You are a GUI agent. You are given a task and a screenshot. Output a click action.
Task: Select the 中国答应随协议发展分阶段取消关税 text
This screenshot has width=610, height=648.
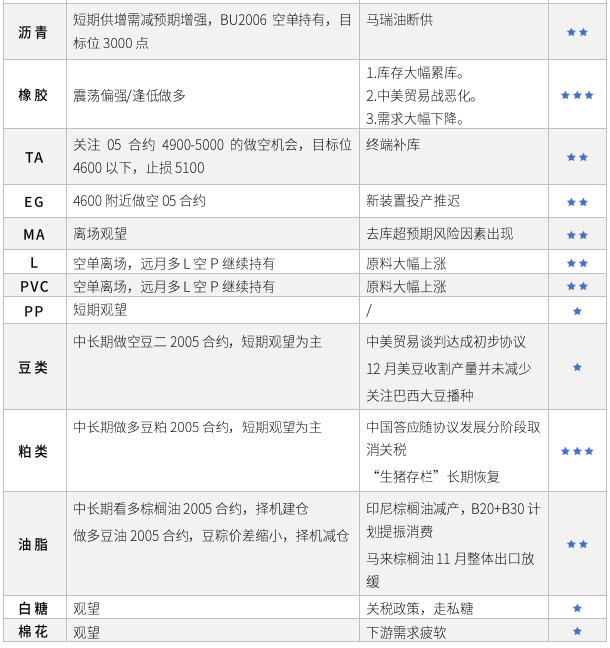tap(453, 438)
